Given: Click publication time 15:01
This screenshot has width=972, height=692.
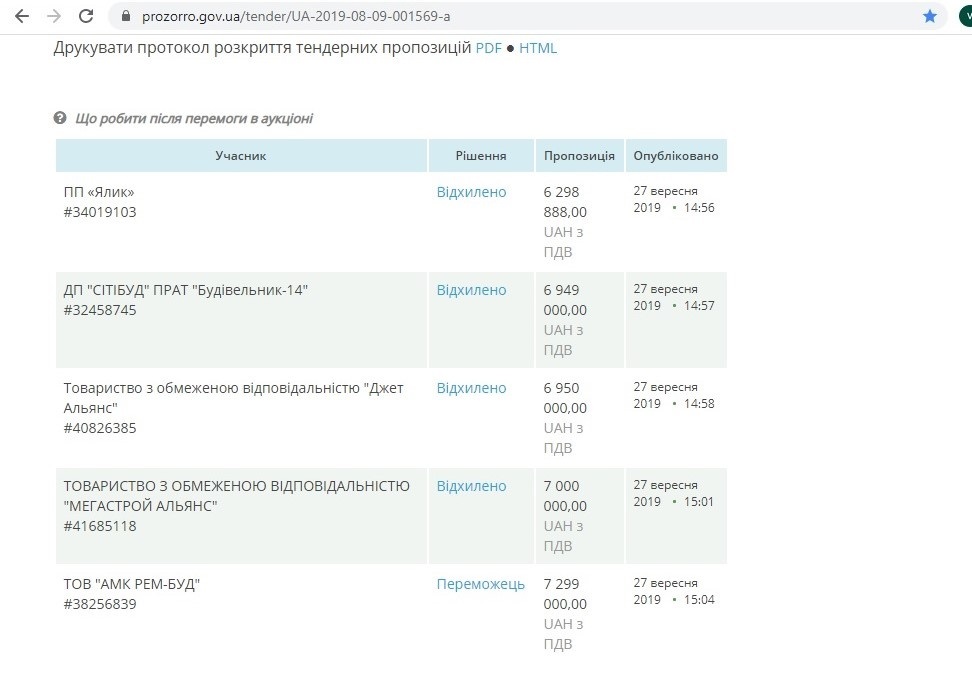Looking at the screenshot, I should tap(699, 502).
